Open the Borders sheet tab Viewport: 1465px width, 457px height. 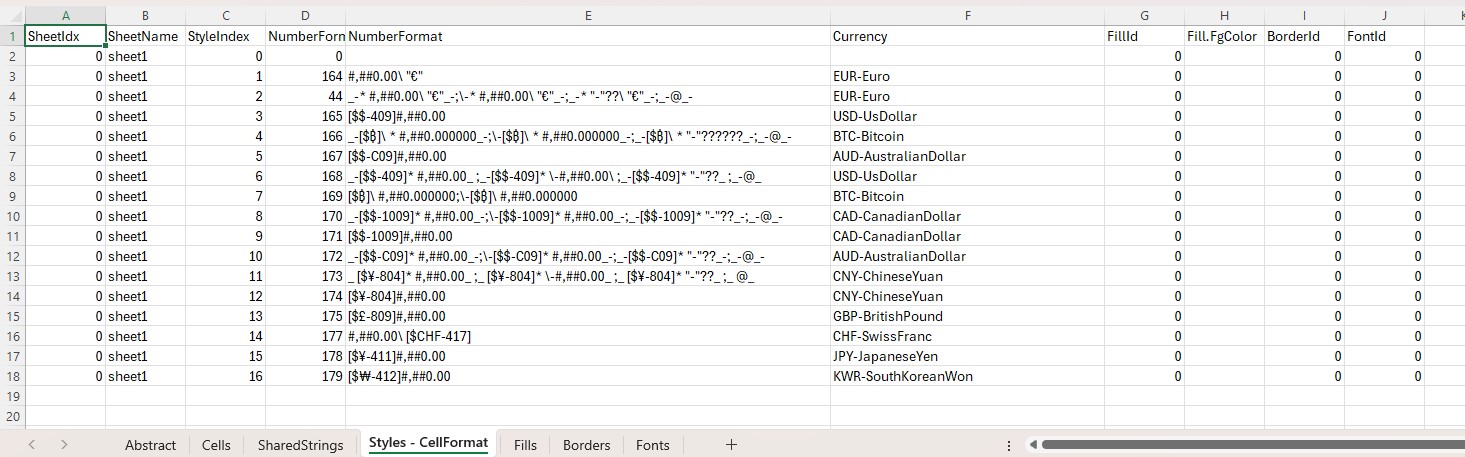586,445
